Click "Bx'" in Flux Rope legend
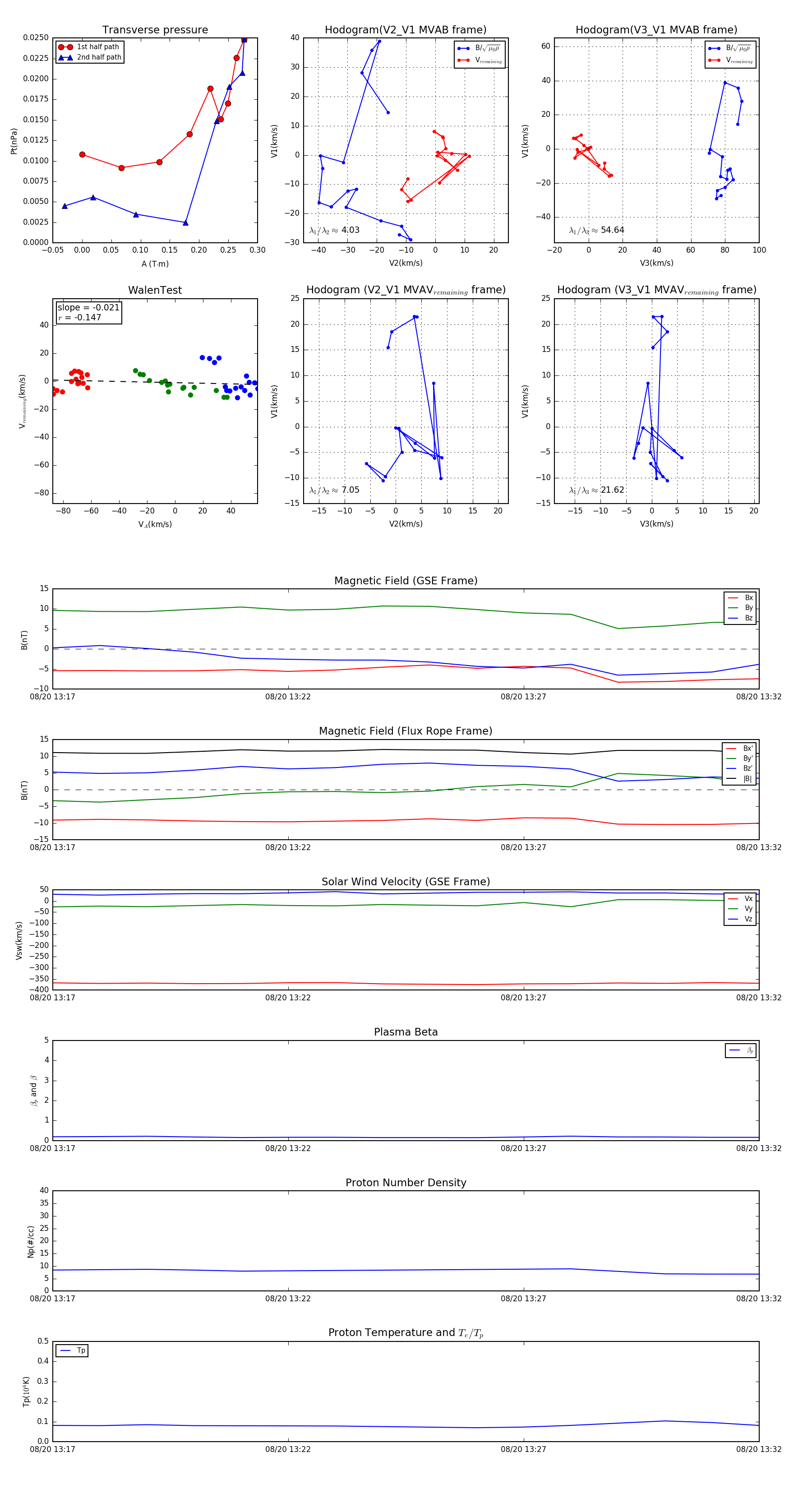The width and height of the screenshot is (812, 1489). coord(748,749)
